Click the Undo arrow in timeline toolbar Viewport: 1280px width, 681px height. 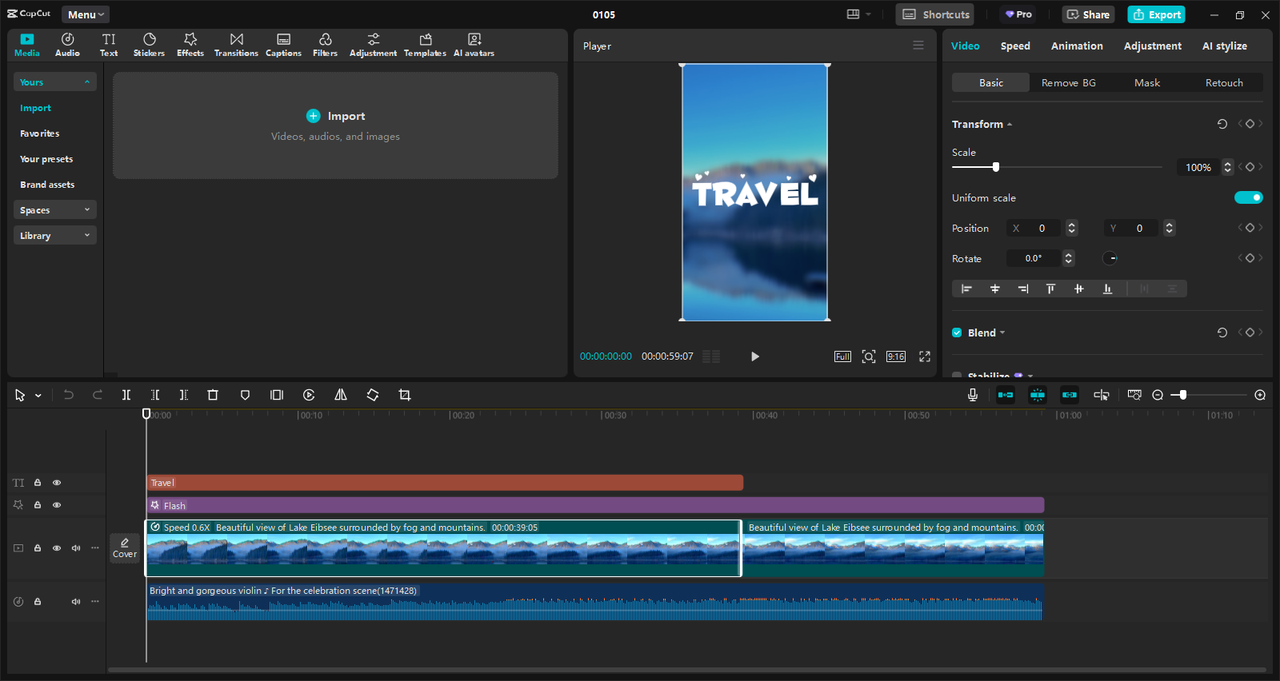pos(68,395)
